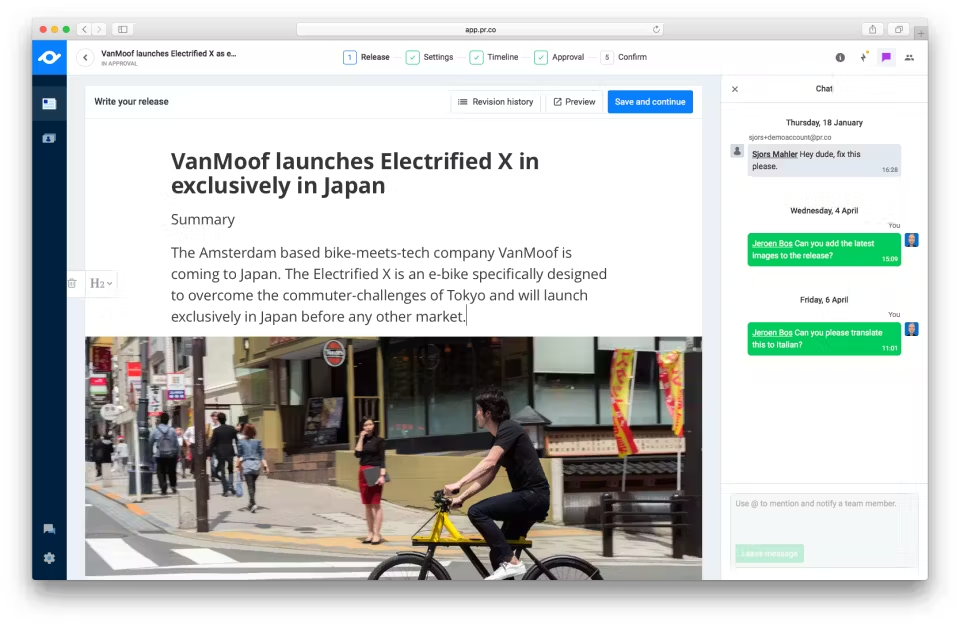The width and height of the screenshot is (960, 626).
Task: Click the release headline text
Action: point(354,173)
